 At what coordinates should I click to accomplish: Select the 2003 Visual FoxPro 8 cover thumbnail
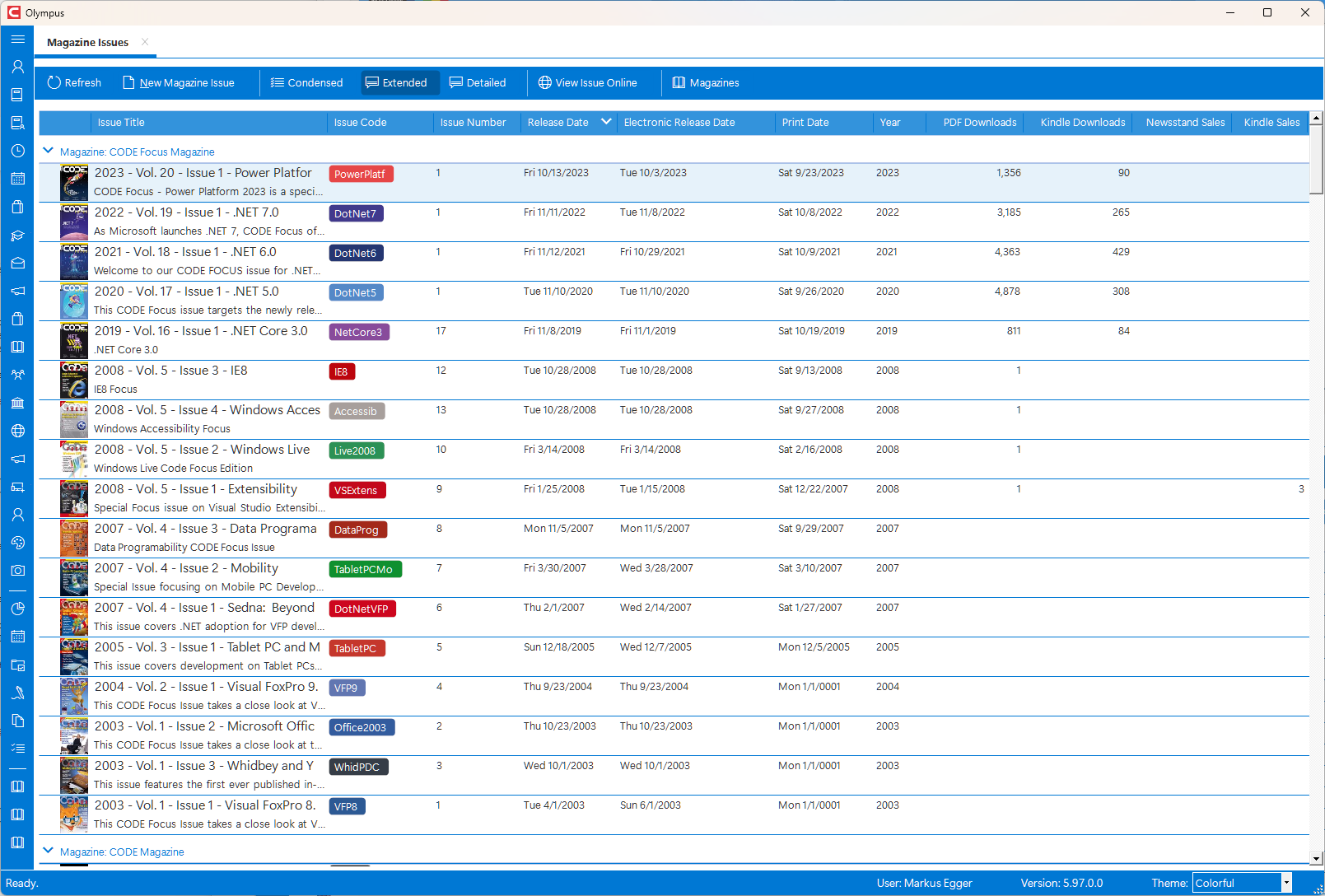tap(74, 815)
